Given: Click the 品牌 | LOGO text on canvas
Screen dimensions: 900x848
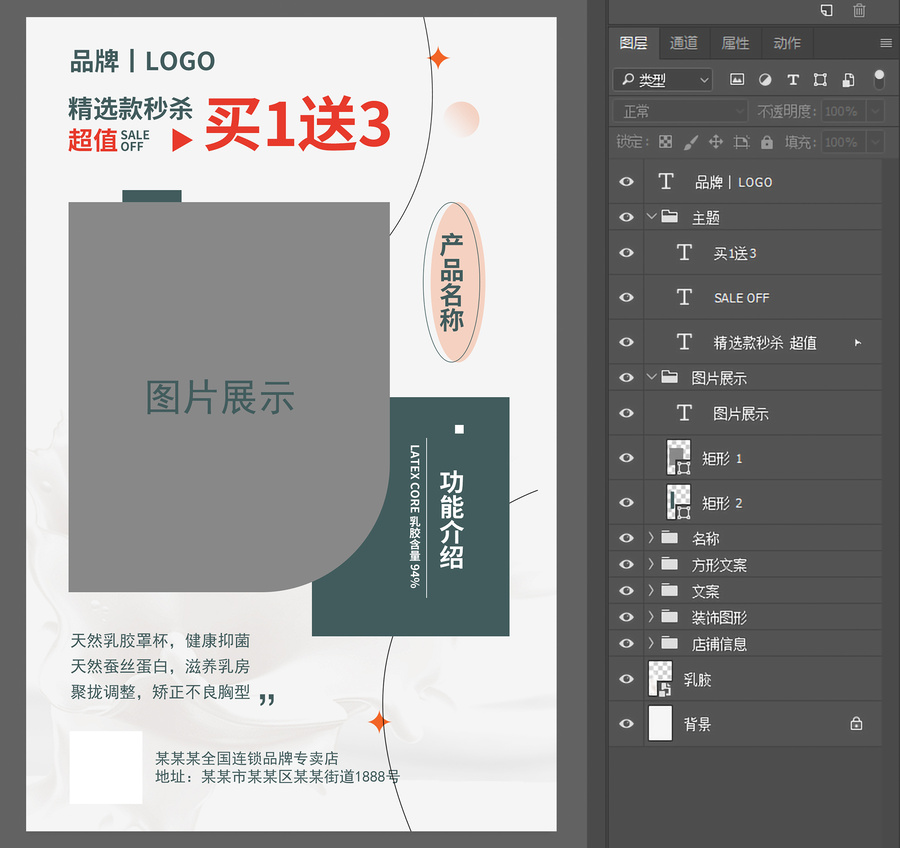Looking at the screenshot, I should (142, 61).
